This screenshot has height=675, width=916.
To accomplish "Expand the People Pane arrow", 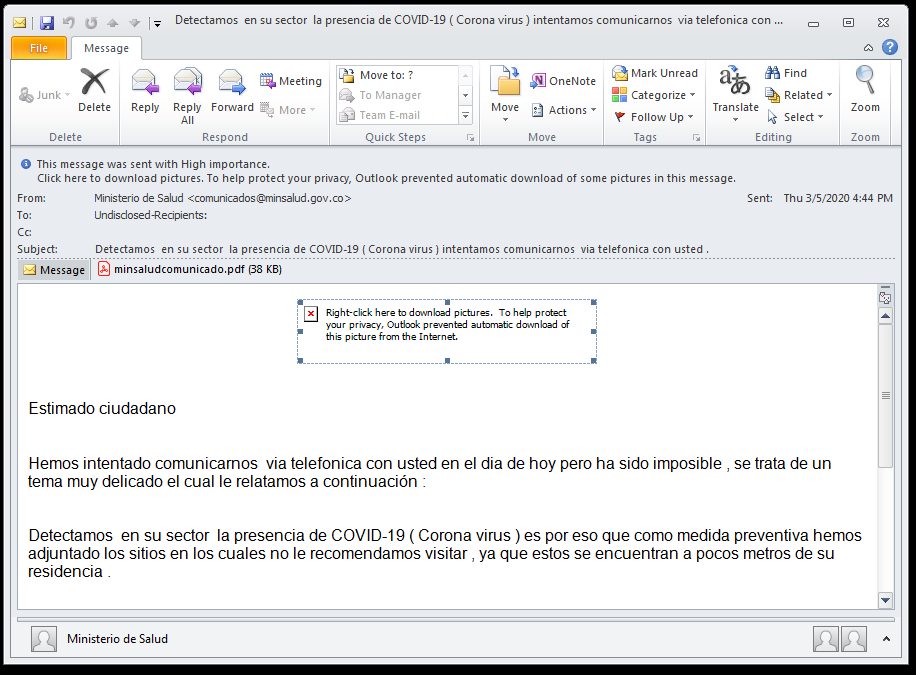I will pyautogui.click(x=886, y=639).
